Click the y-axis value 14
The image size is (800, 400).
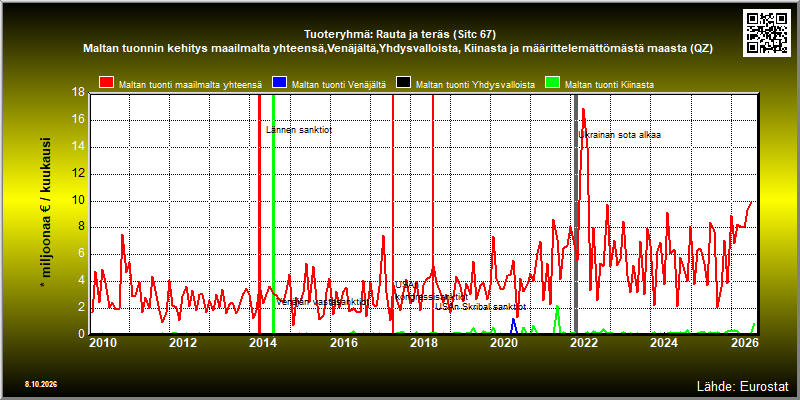[78, 147]
